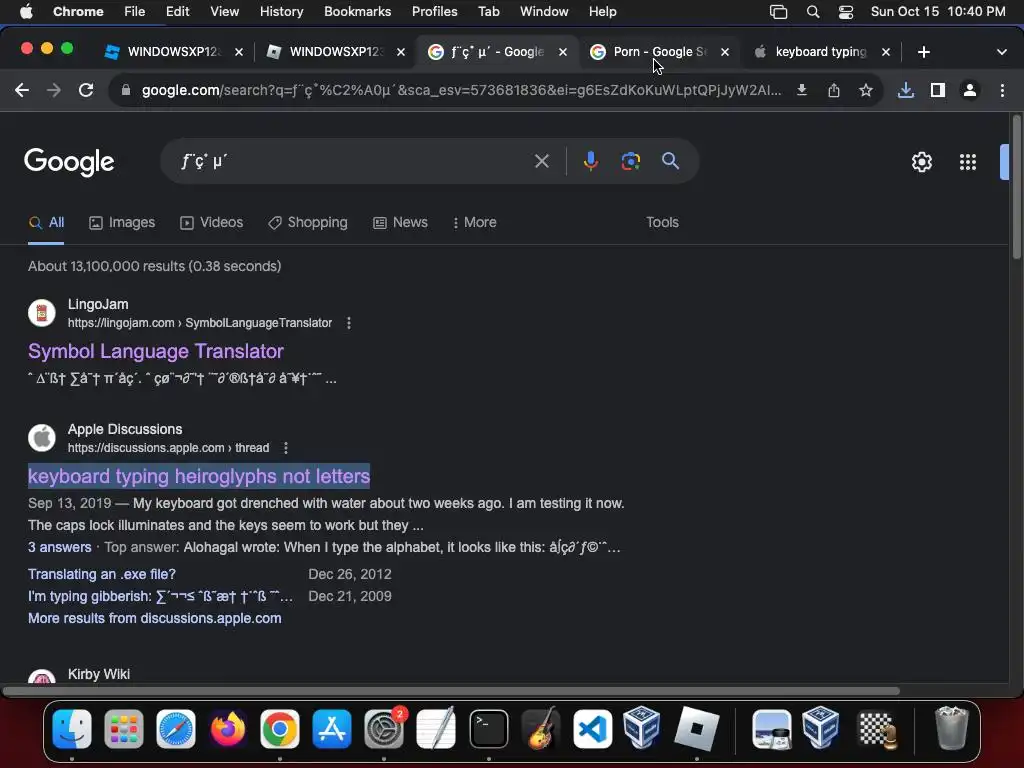
Task: Open LingoJam result options menu
Action: tap(349, 323)
